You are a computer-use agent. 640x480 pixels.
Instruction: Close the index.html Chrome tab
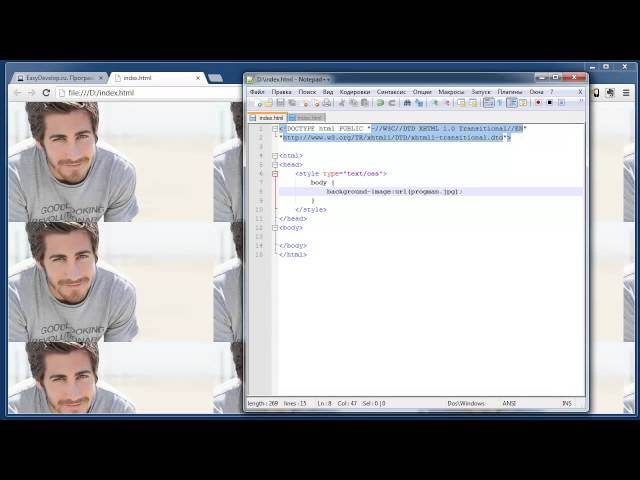198,78
